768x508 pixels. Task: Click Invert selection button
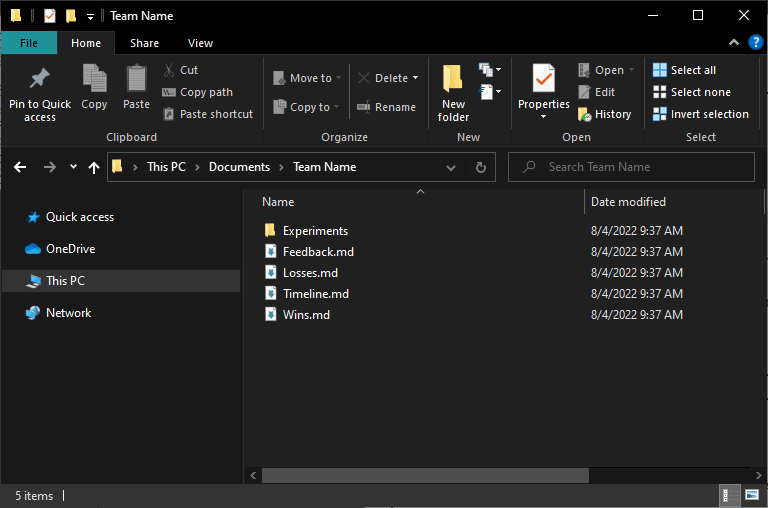pyautogui.click(x=700, y=114)
